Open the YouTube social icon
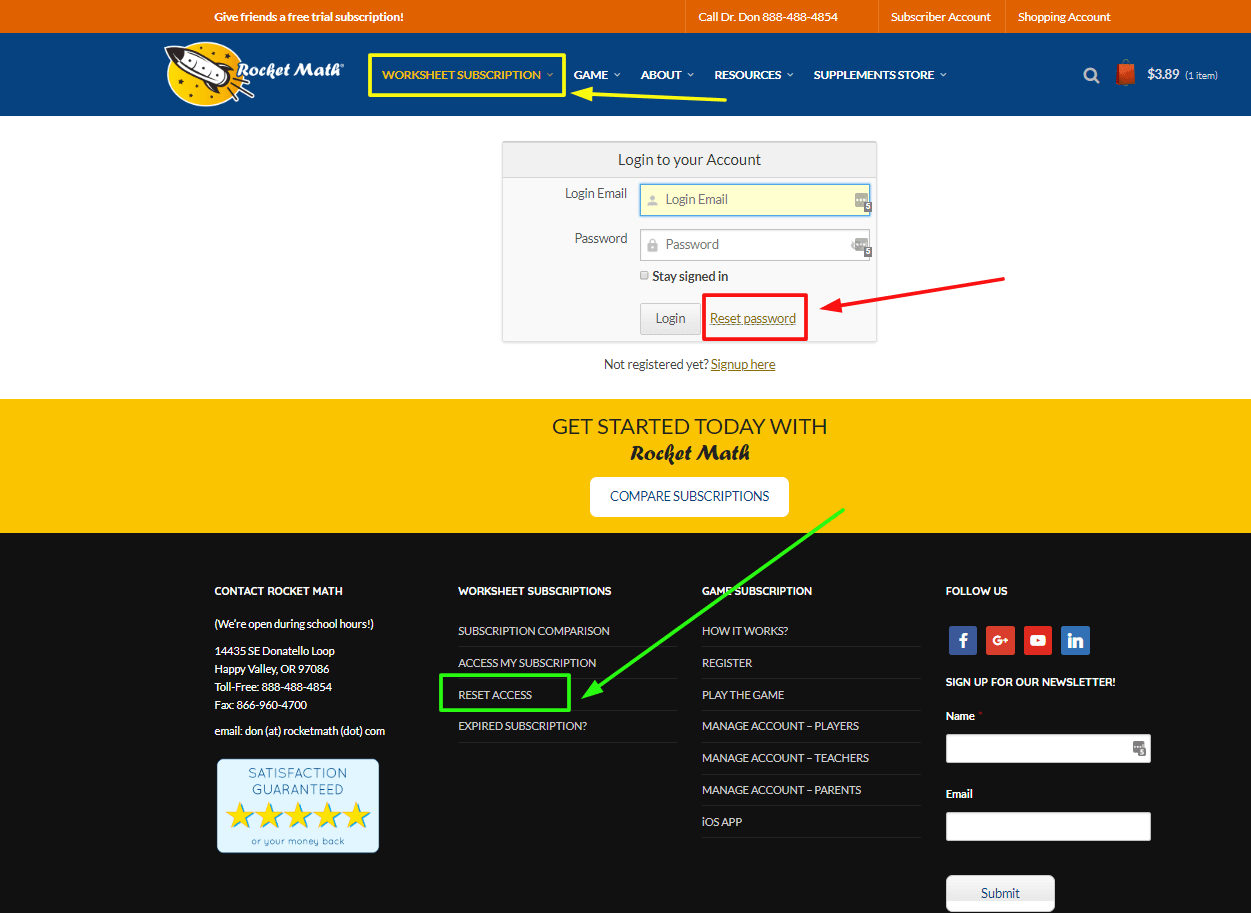The height and width of the screenshot is (913, 1251). pyautogui.click(x=1037, y=640)
